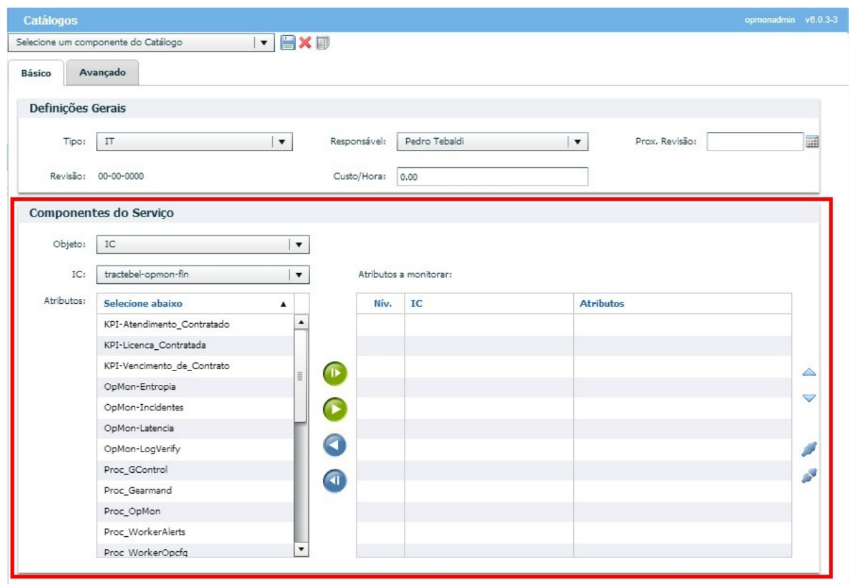Click the upper connector plug icon
This screenshot has width=858, height=587.
click(809, 450)
